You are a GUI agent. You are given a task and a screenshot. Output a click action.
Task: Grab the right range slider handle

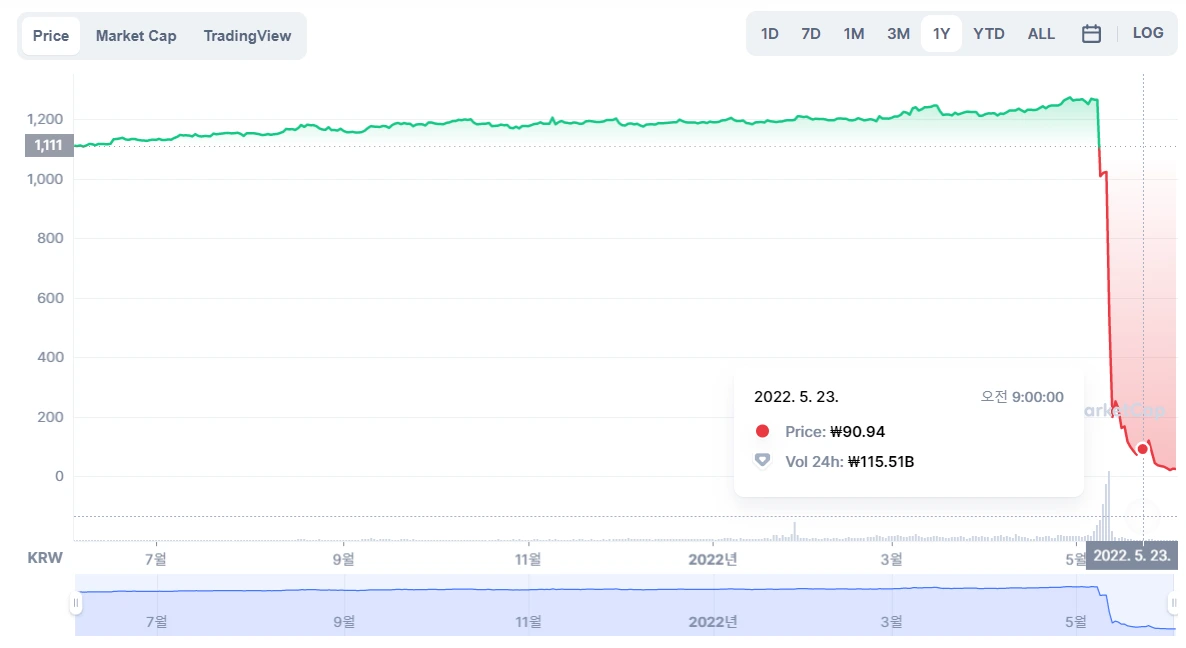click(1173, 603)
